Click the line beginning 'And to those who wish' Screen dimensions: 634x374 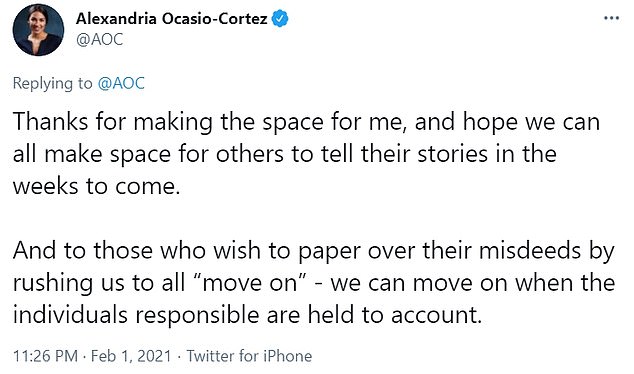[313, 251]
